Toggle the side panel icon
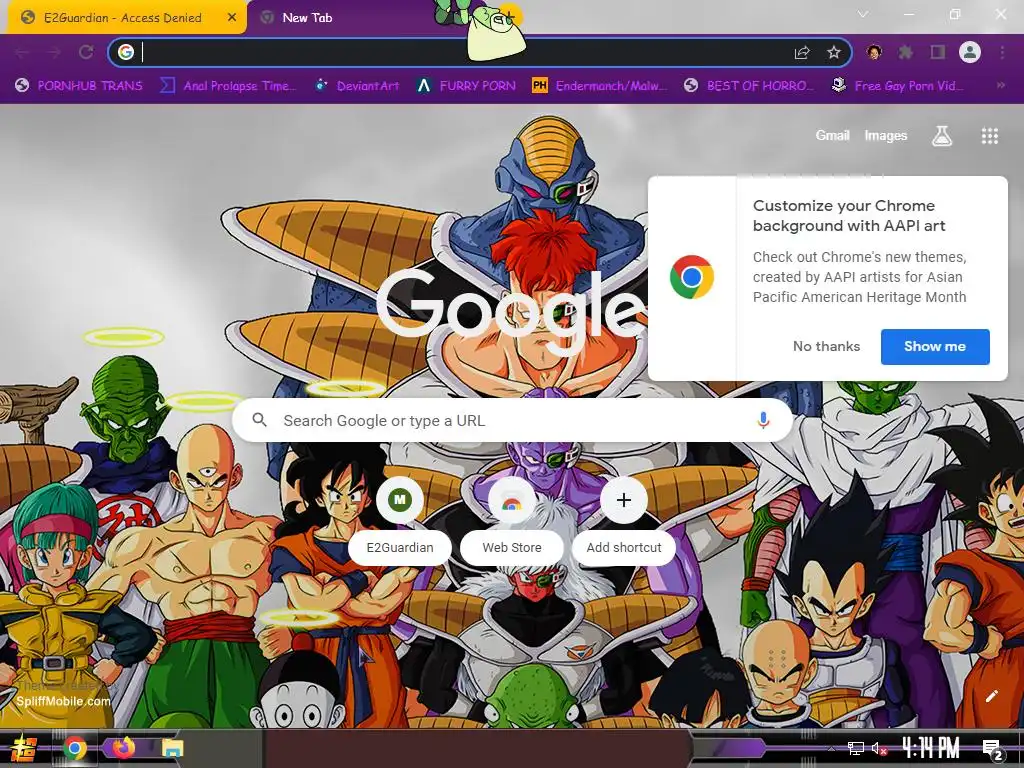This screenshot has height=768, width=1024. coord(938,52)
